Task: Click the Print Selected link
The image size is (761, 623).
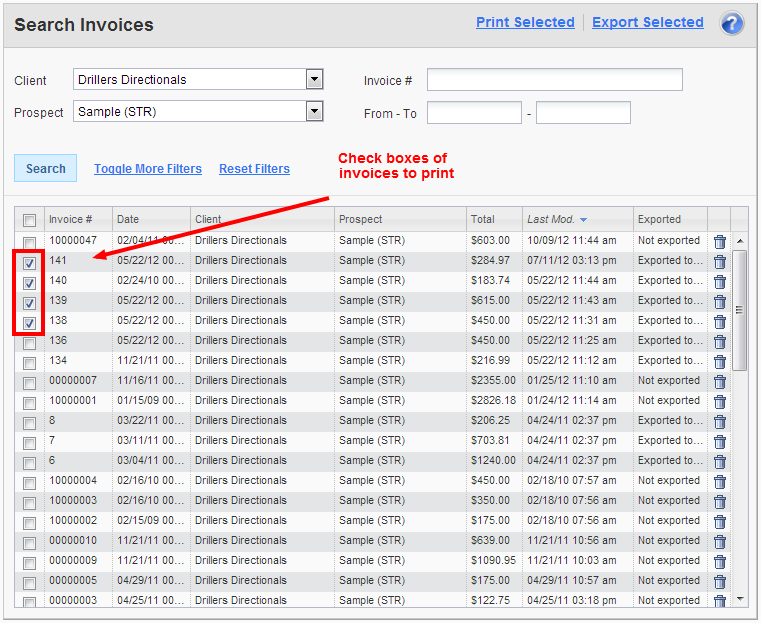Action: pyautogui.click(x=525, y=22)
